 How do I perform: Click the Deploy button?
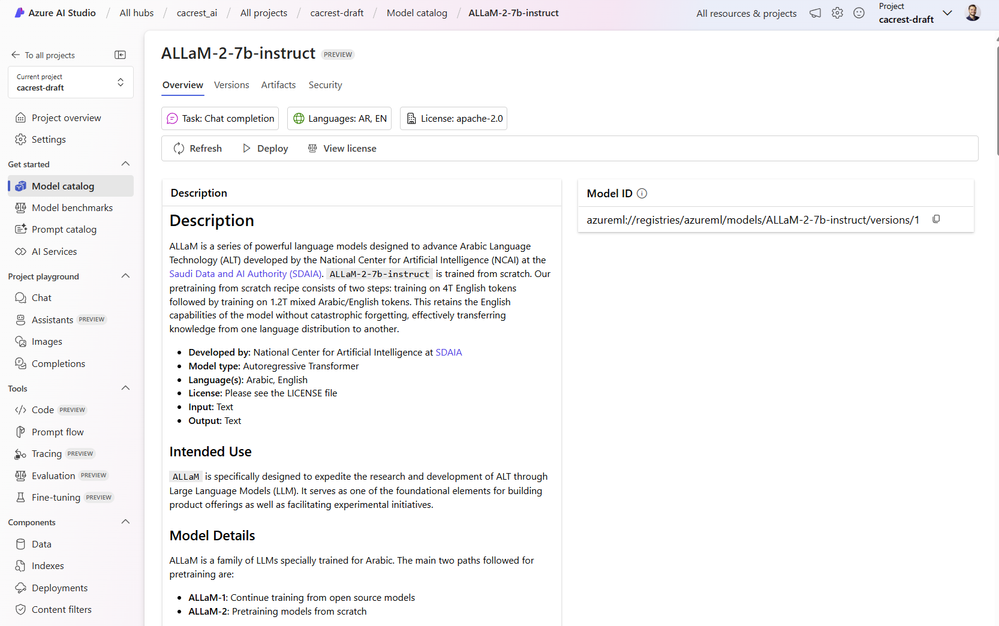tap(265, 148)
